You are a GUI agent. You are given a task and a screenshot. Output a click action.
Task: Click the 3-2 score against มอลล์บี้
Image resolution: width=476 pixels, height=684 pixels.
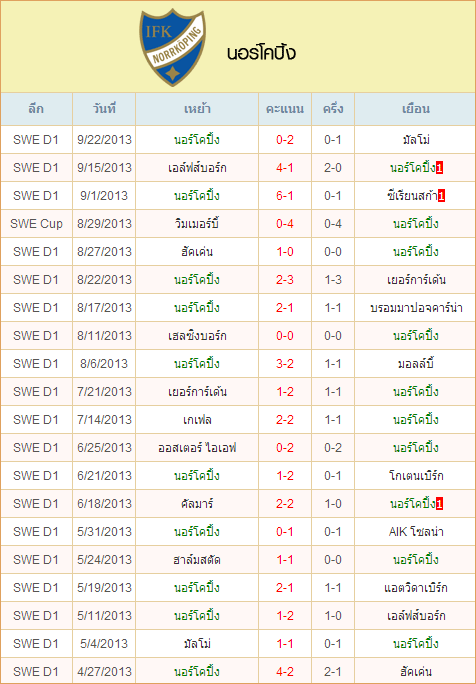[x=284, y=363]
